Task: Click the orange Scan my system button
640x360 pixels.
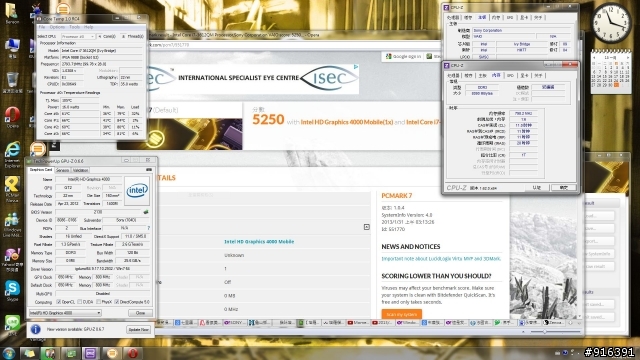Action: click(402, 314)
